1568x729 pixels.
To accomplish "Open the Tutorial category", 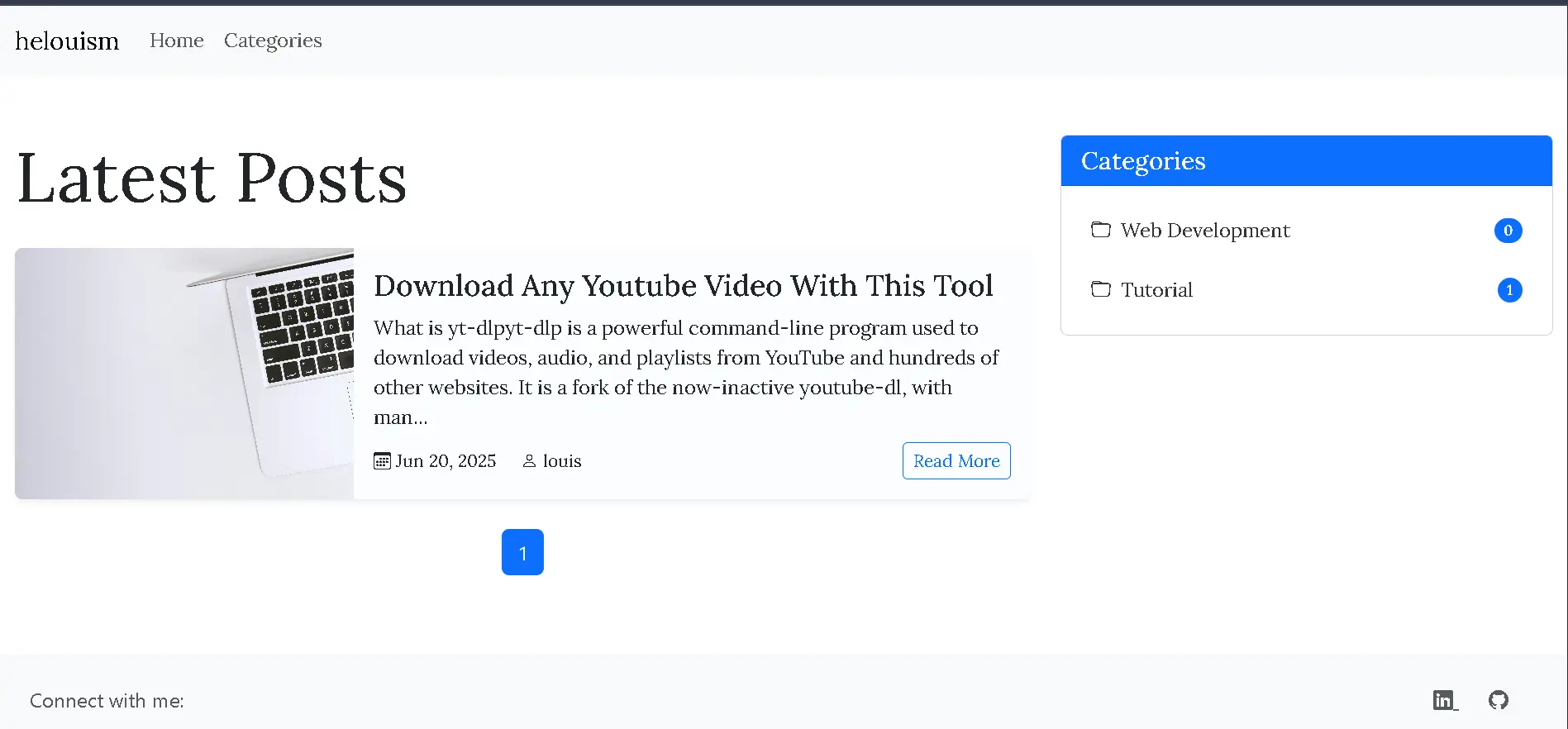I will [x=1156, y=290].
